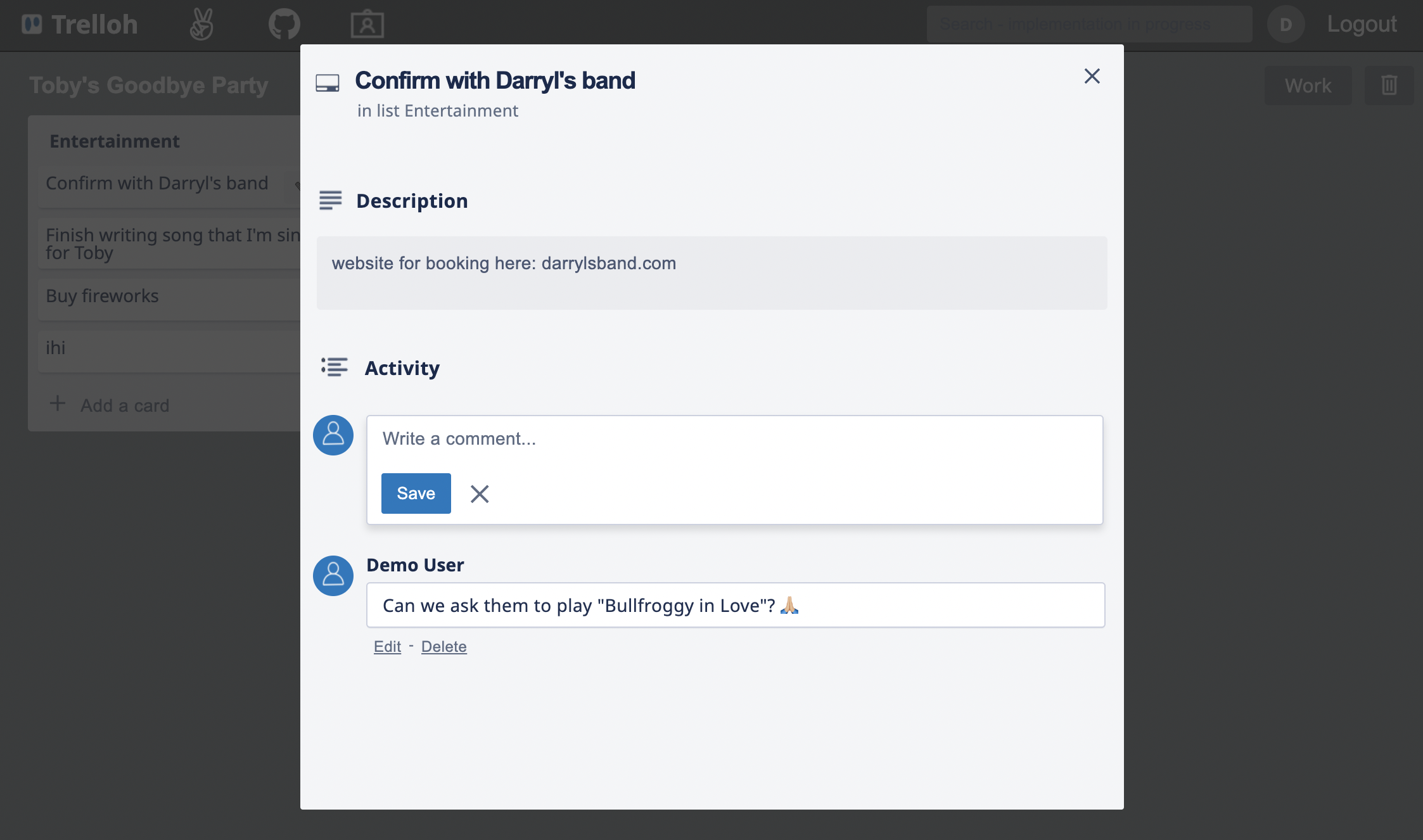Select the Entertainment list header

point(114,141)
